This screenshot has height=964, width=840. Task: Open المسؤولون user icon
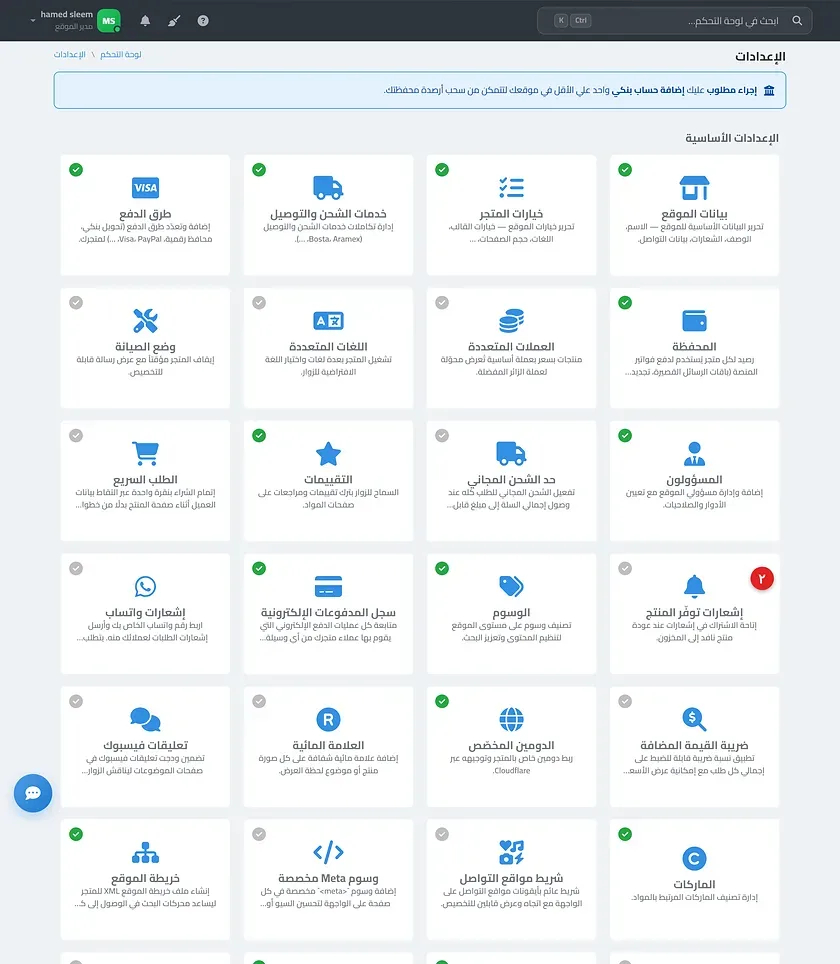click(x=694, y=453)
